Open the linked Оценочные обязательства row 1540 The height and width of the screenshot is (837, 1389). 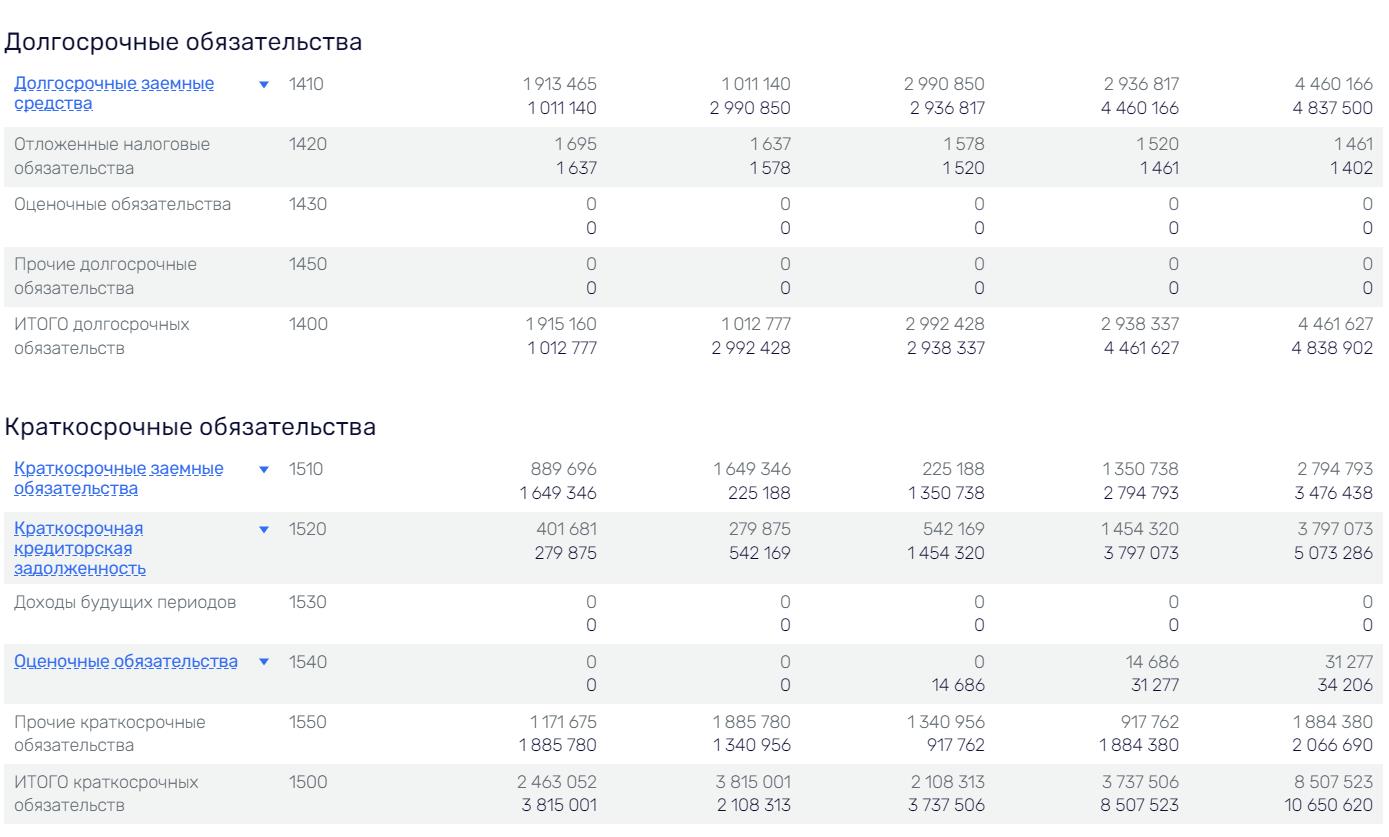pos(125,662)
